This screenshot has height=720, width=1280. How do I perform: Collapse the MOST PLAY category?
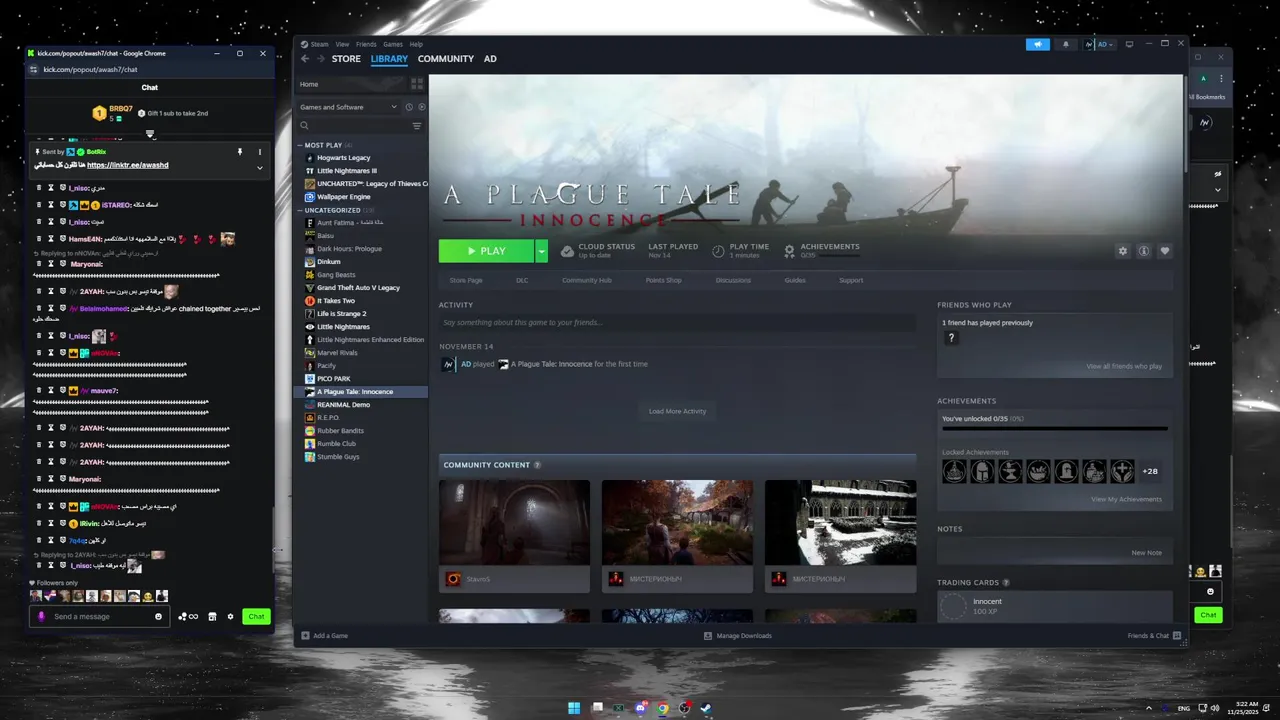300,145
